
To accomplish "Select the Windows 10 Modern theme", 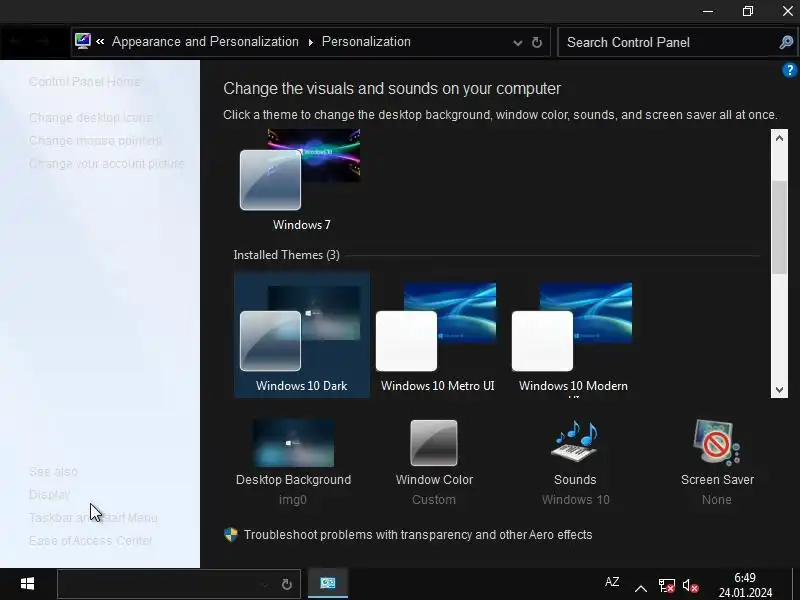I will tap(573, 334).
